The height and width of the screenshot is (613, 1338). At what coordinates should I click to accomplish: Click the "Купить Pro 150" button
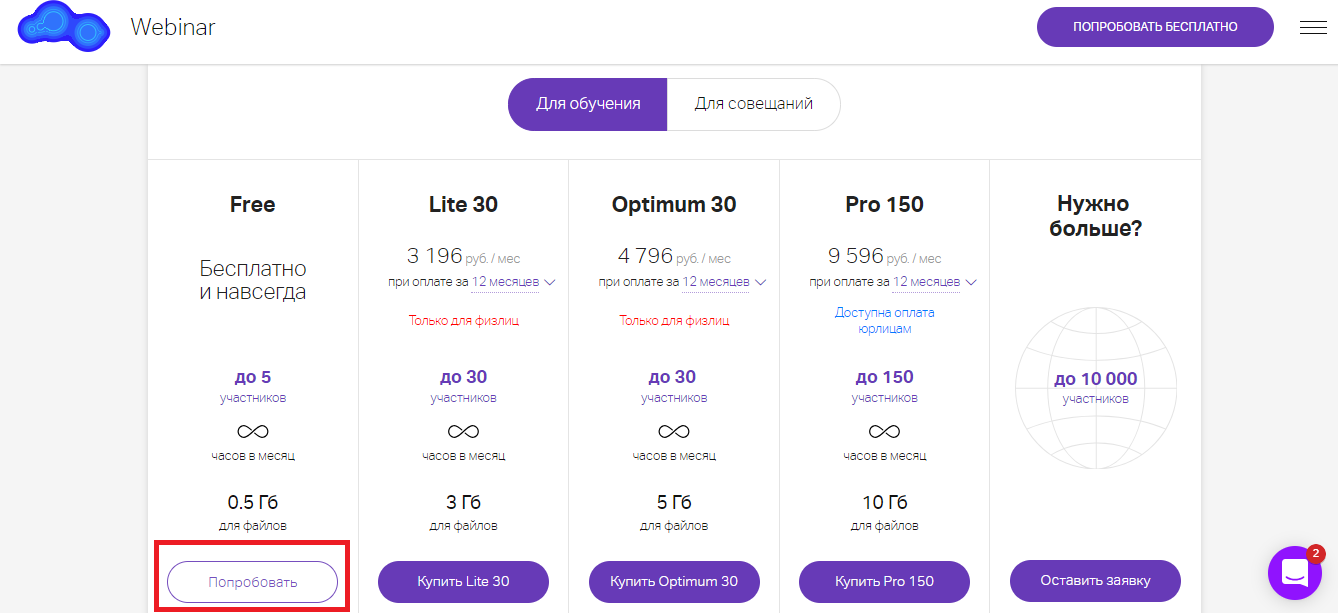pos(884,581)
